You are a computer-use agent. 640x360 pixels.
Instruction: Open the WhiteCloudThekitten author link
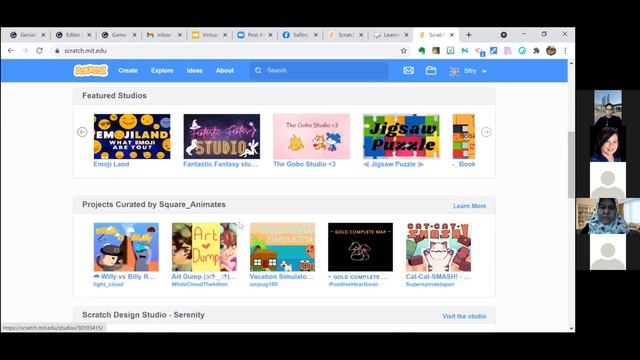click(x=199, y=284)
